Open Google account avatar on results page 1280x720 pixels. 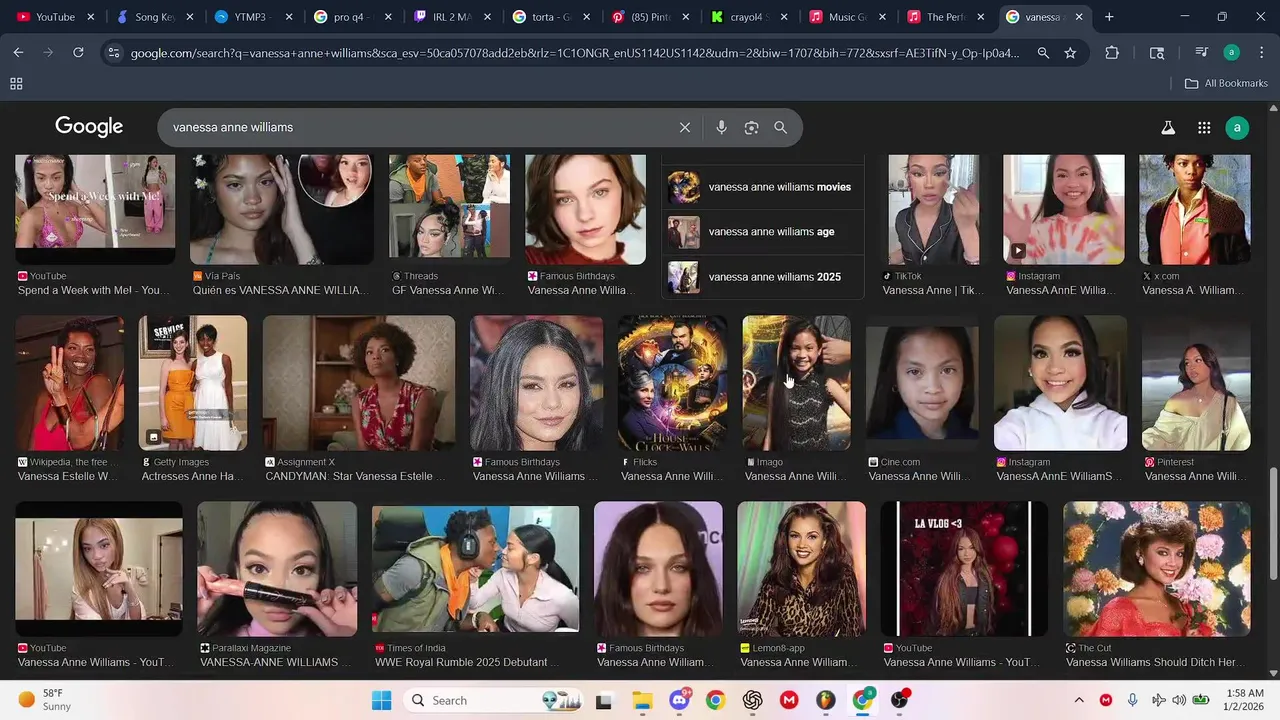(1237, 128)
